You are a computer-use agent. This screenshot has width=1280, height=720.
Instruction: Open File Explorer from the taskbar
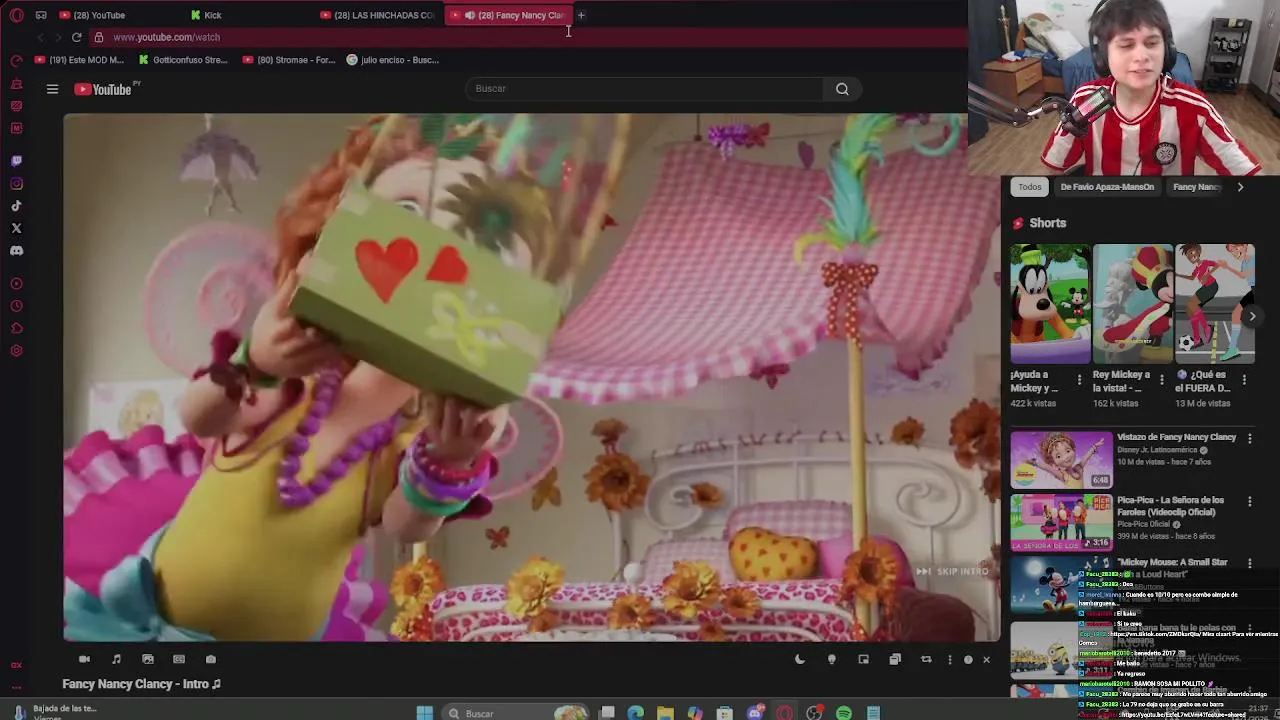point(665,713)
